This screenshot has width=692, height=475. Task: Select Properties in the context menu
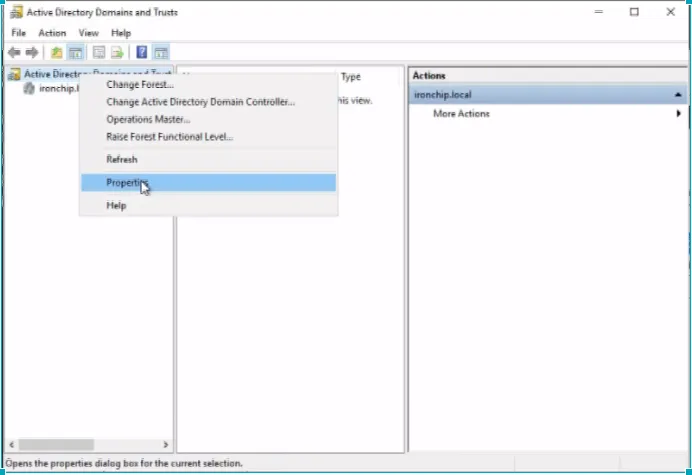[x=208, y=183]
